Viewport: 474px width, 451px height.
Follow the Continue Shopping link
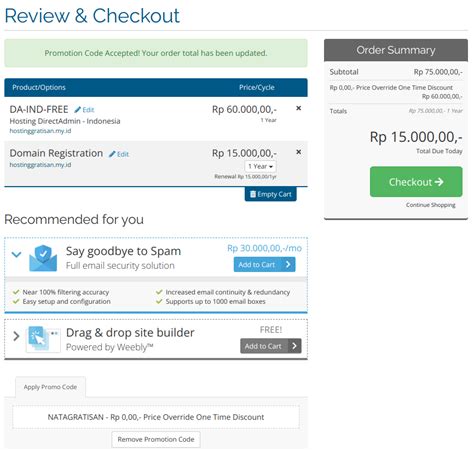click(x=431, y=205)
